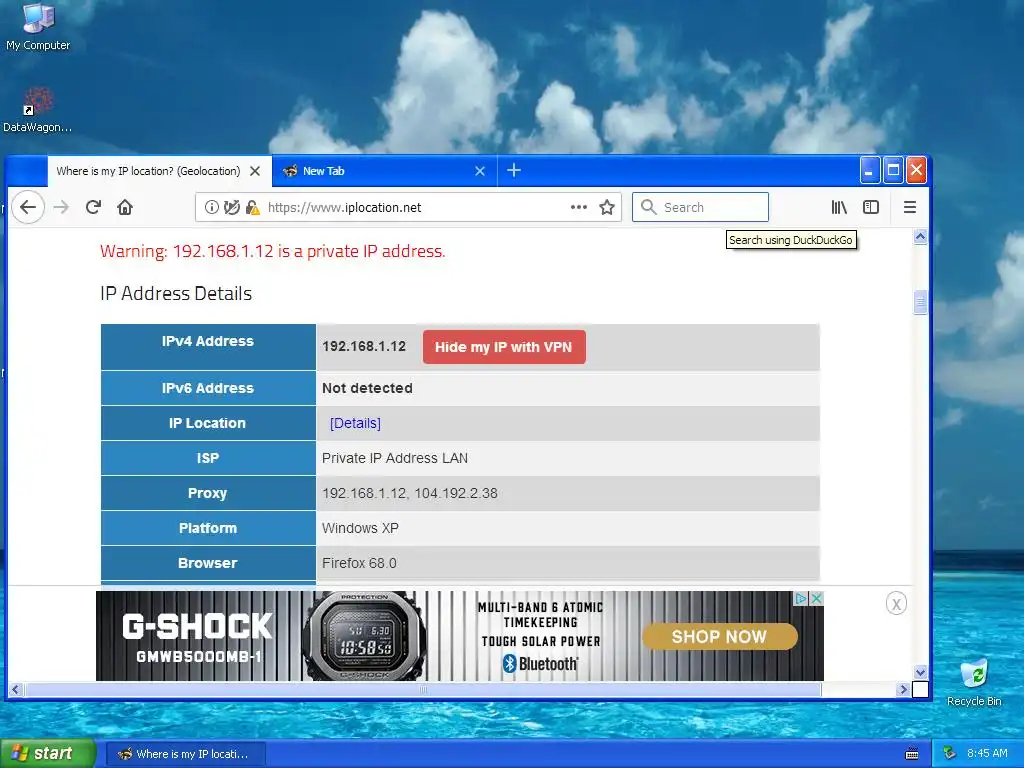Click the padlock warning icon in address bar
This screenshot has width=1024, height=768.
click(252, 207)
